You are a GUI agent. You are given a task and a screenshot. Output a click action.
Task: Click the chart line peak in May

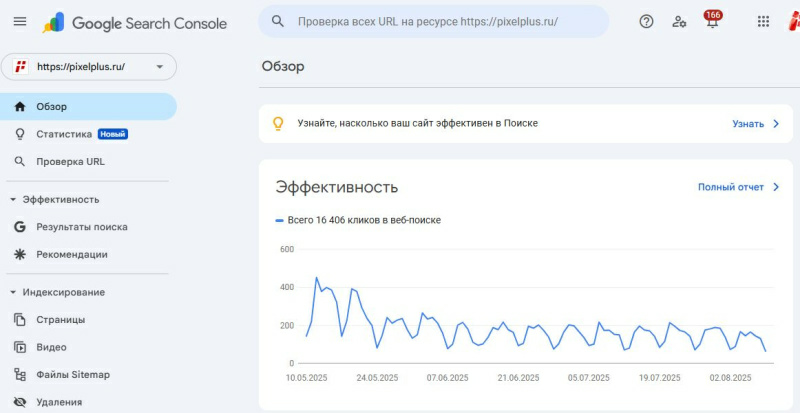click(317, 278)
